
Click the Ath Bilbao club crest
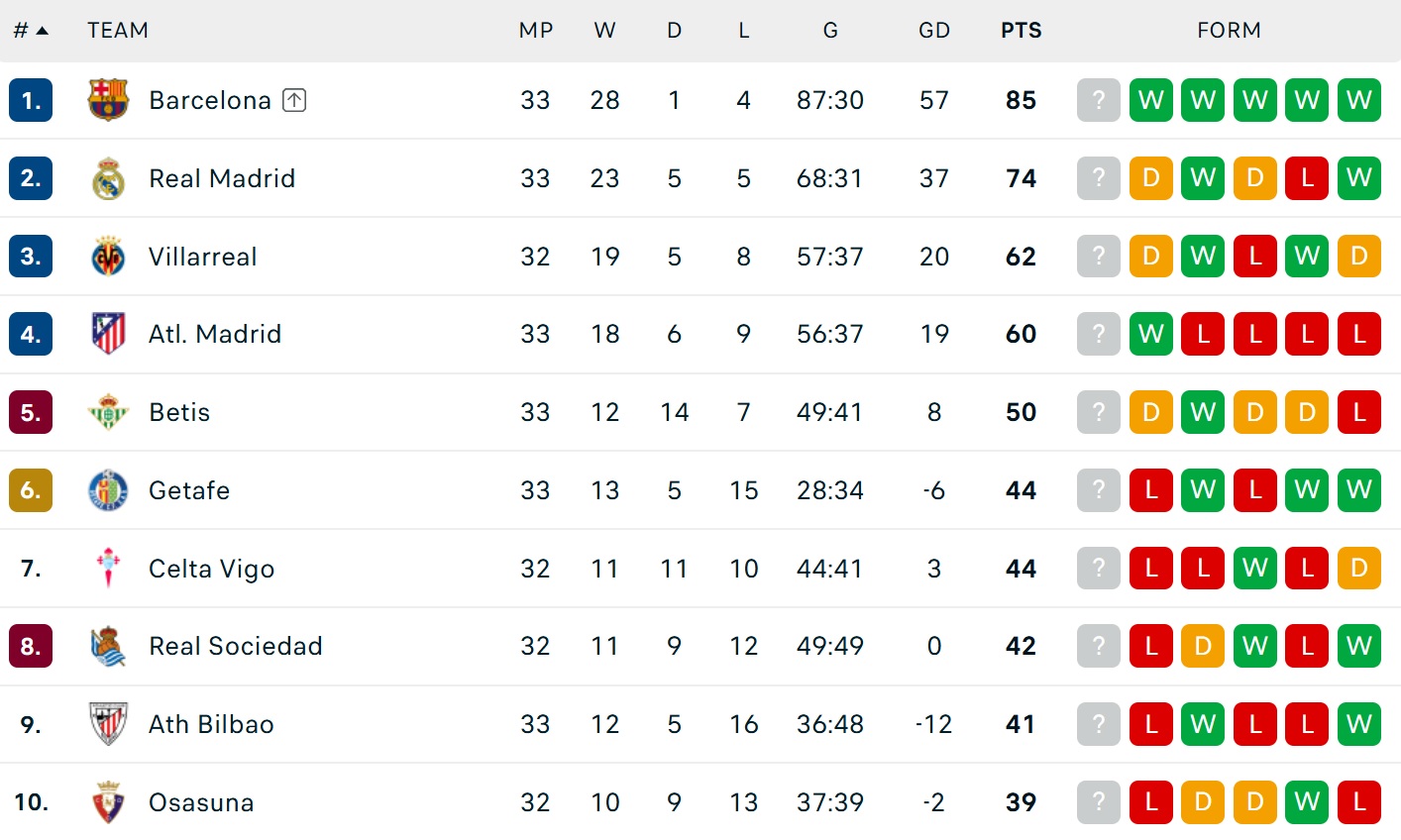pos(108,724)
